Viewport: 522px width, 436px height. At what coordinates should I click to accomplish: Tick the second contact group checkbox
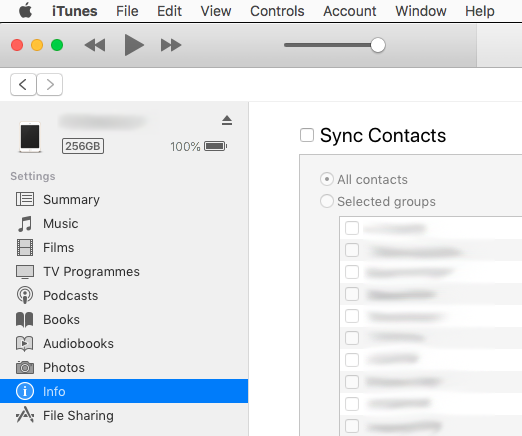[x=352, y=250]
